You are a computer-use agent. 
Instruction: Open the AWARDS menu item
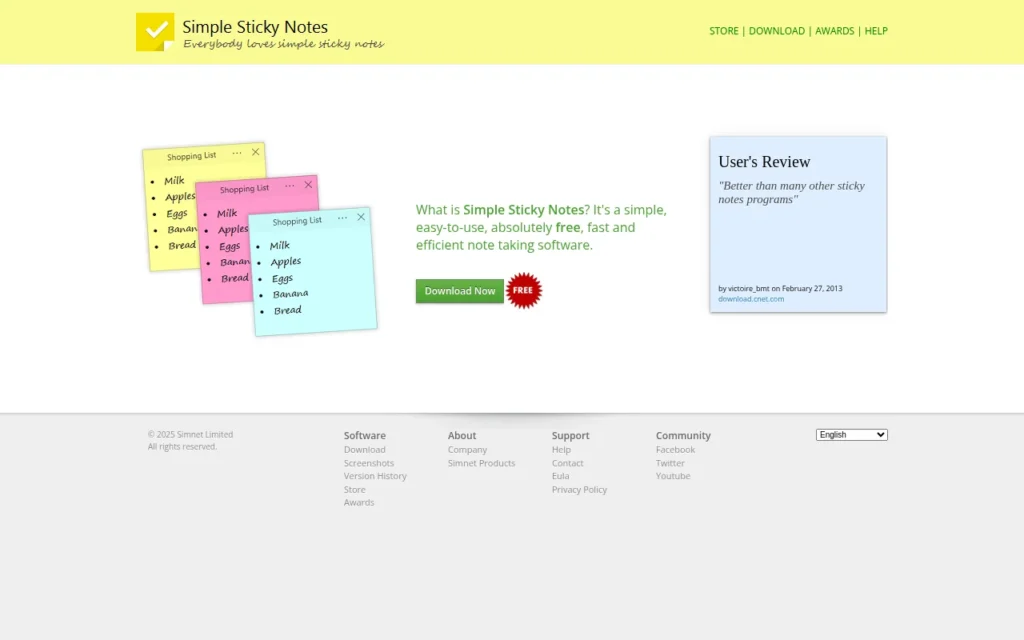point(834,31)
